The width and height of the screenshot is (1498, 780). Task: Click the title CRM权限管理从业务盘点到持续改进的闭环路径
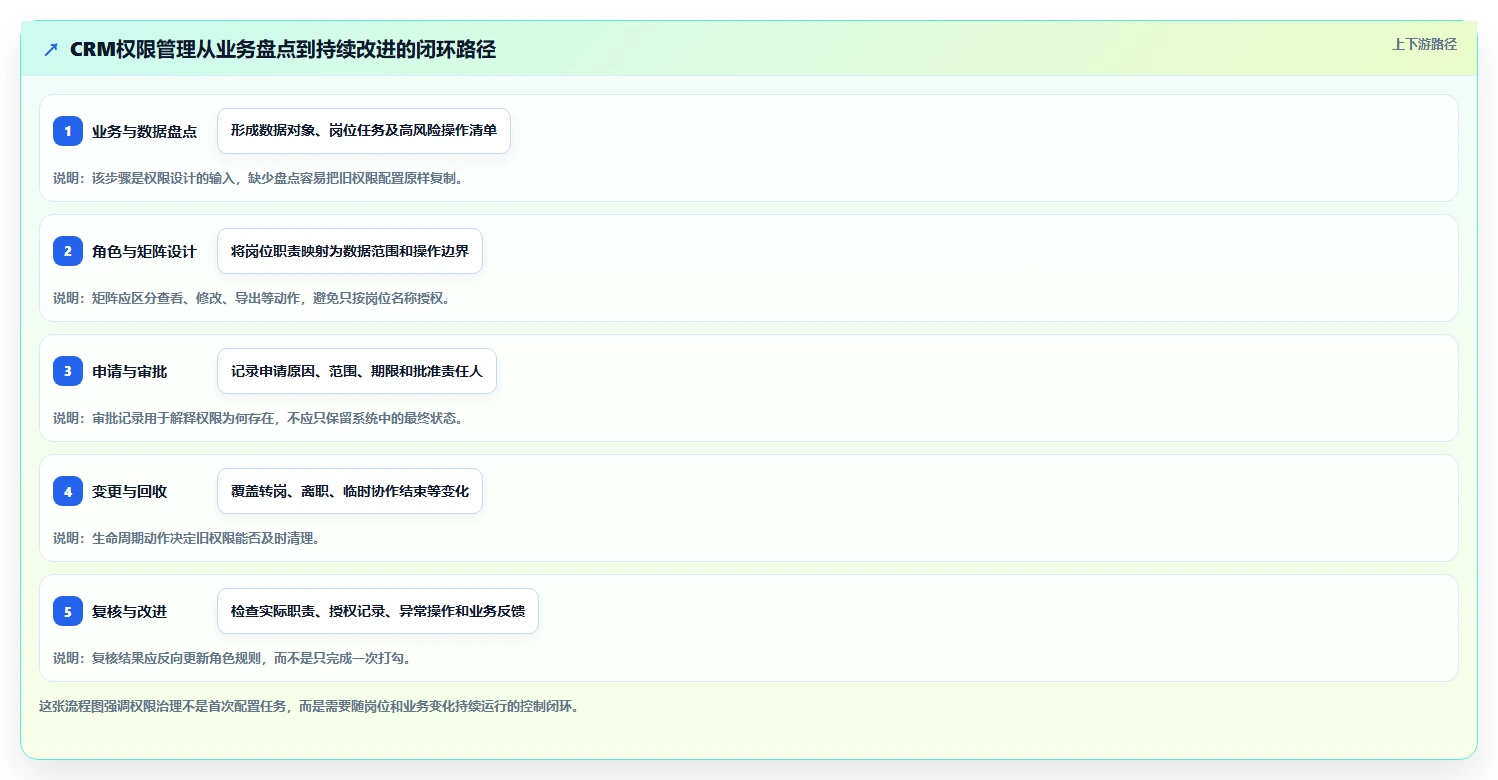(283, 50)
